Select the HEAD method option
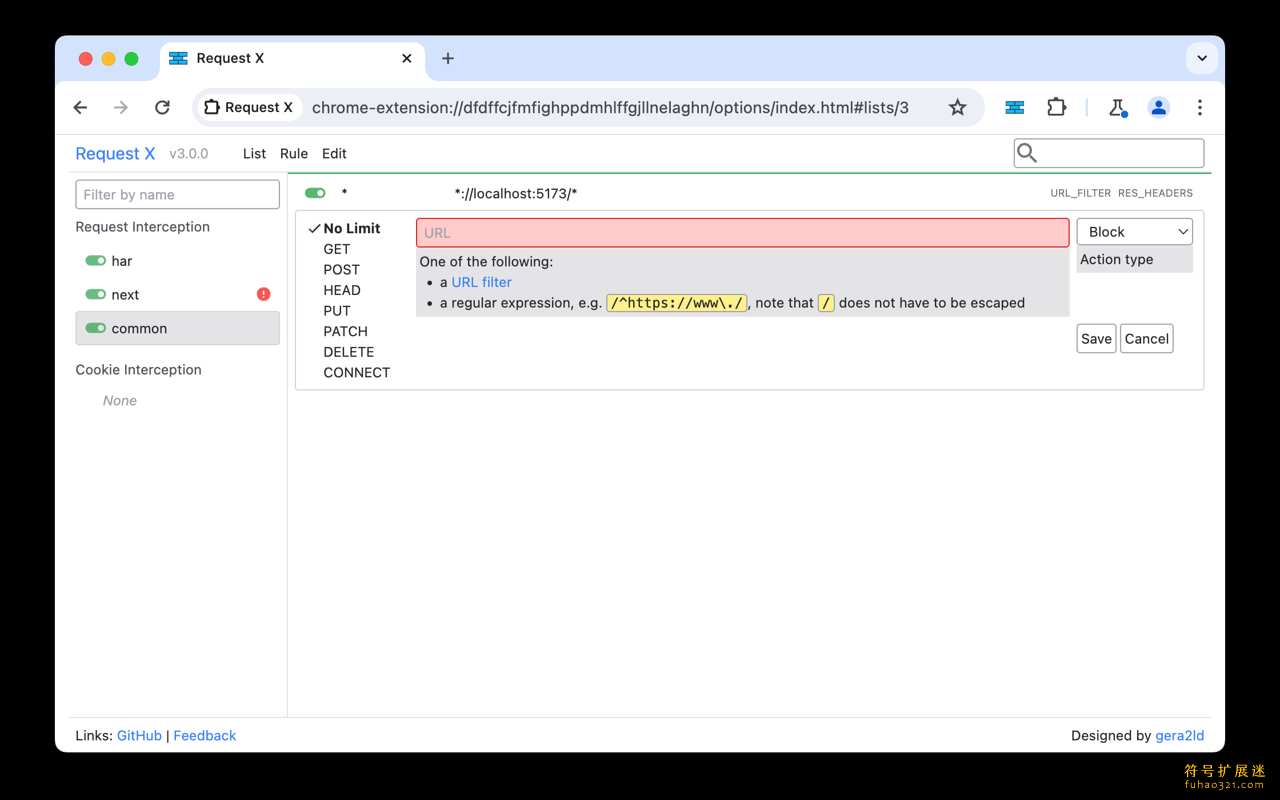The height and width of the screenshot is (800, 1280). click(342, 290)
